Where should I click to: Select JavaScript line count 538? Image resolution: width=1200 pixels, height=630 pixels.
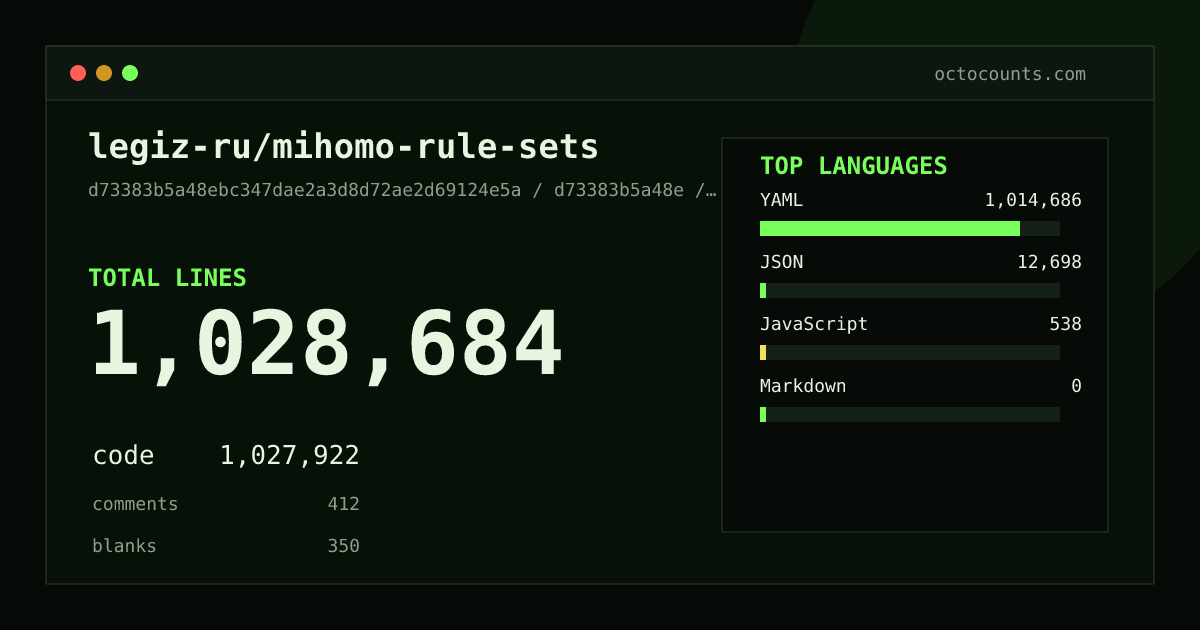point(1065,324)
